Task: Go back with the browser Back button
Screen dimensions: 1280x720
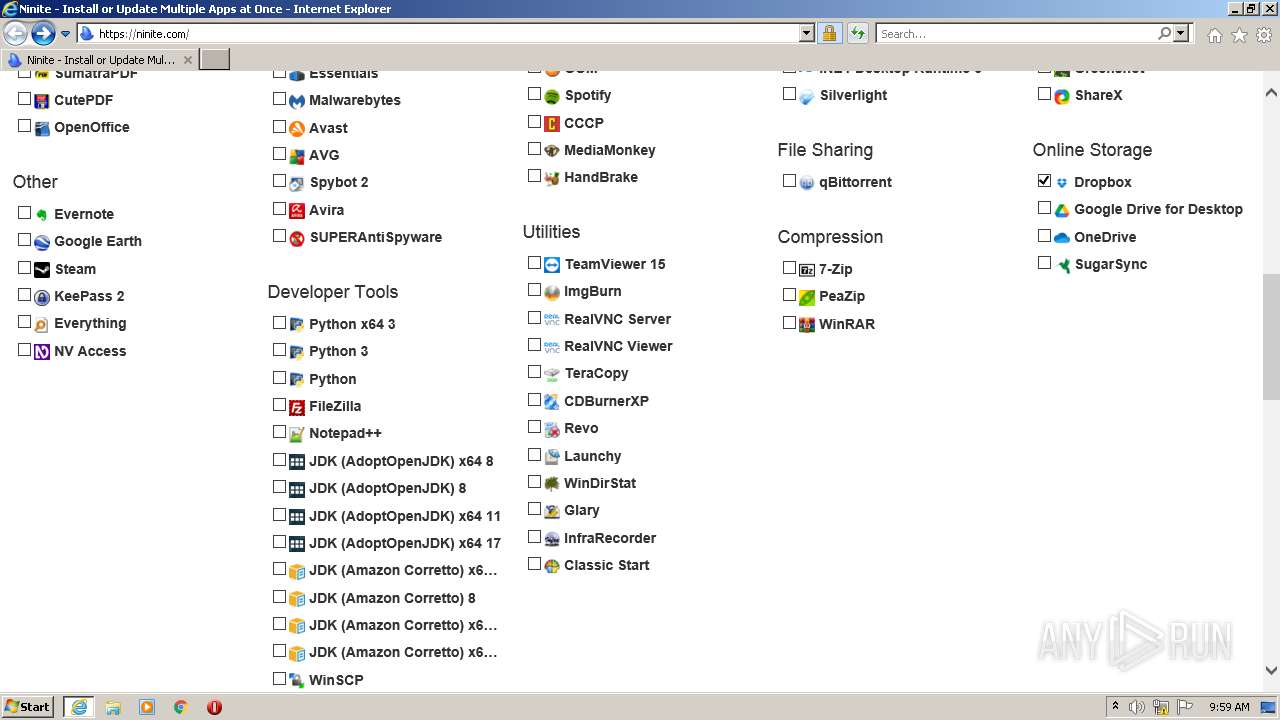Action: tap(16, 34)
